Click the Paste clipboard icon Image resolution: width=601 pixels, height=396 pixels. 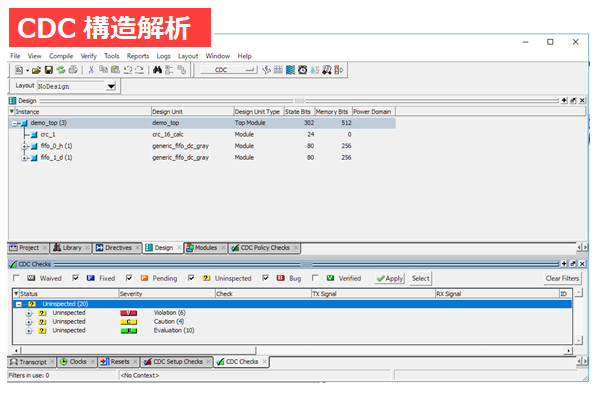[115, 70]
